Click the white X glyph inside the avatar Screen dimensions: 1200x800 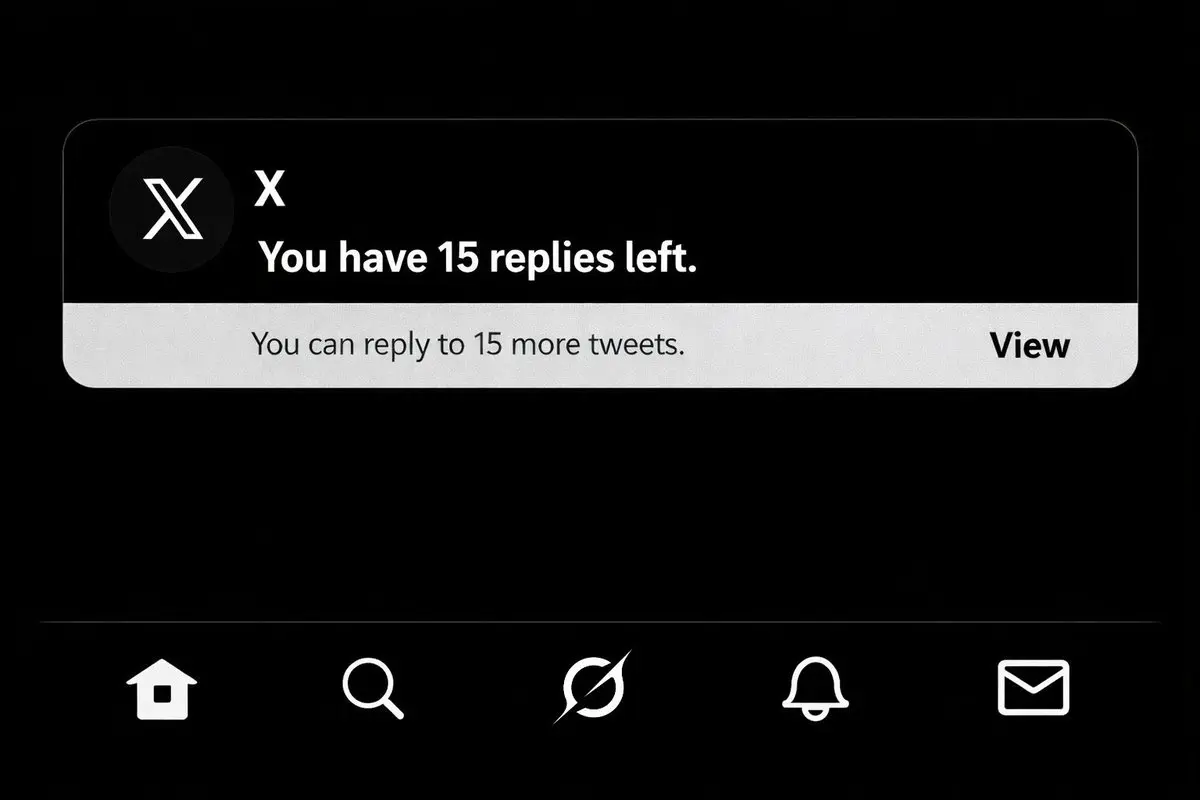point(173,209)
